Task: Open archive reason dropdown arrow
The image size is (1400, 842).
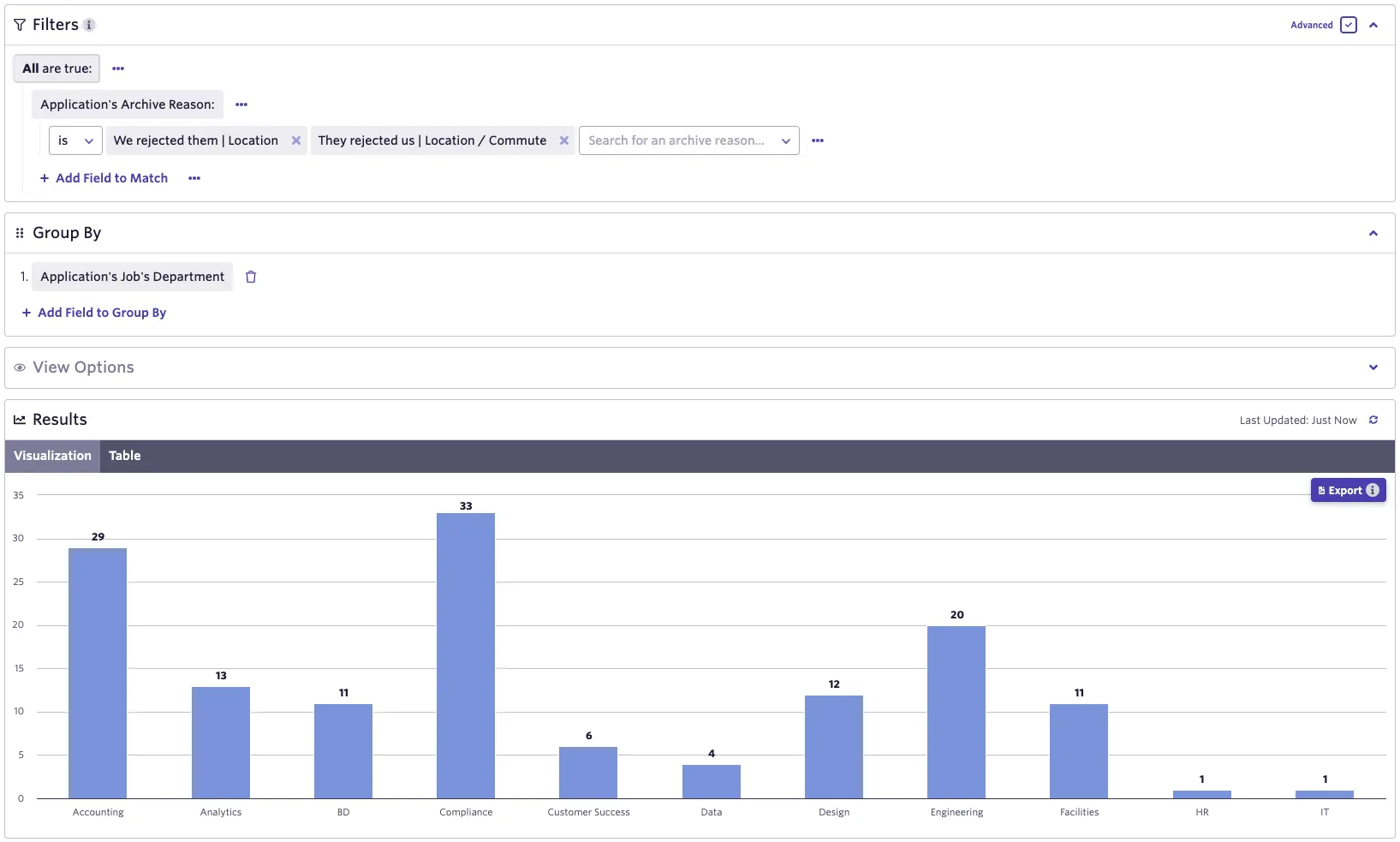Action: 786,140
